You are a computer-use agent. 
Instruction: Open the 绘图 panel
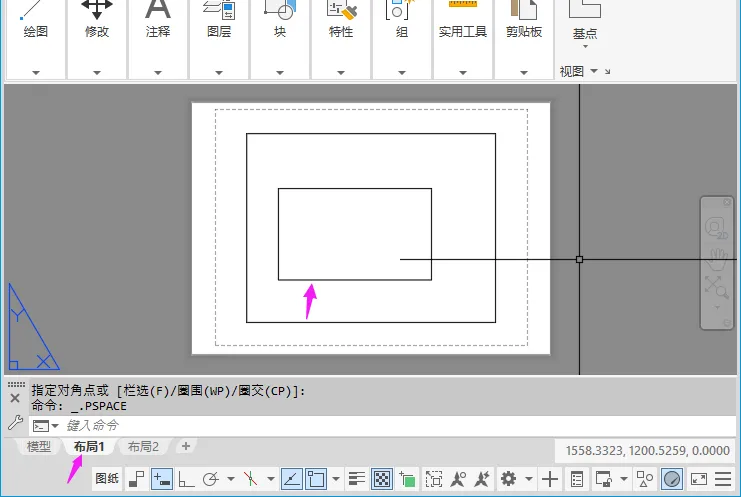click(x=36, y=32)
